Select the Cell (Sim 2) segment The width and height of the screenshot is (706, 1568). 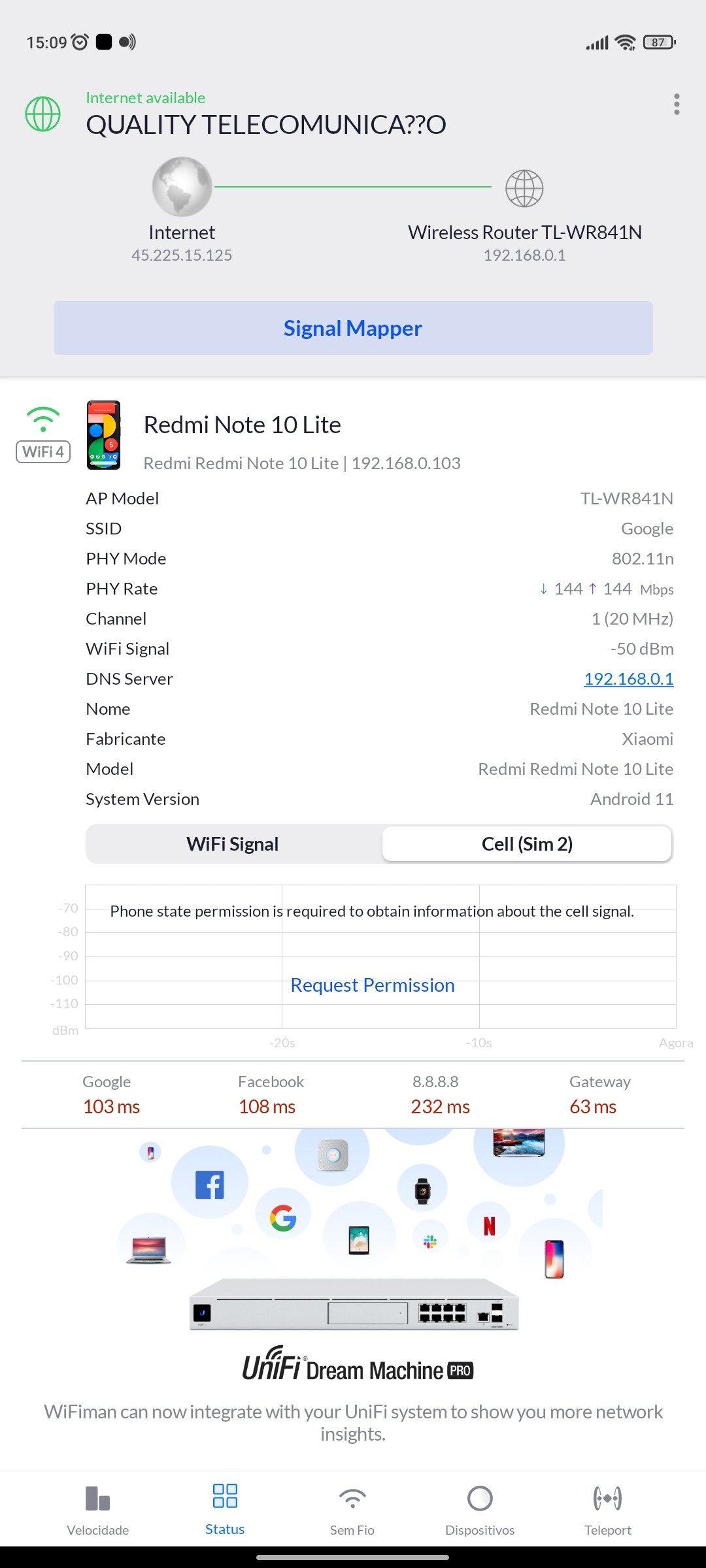[x=527, y=844]
